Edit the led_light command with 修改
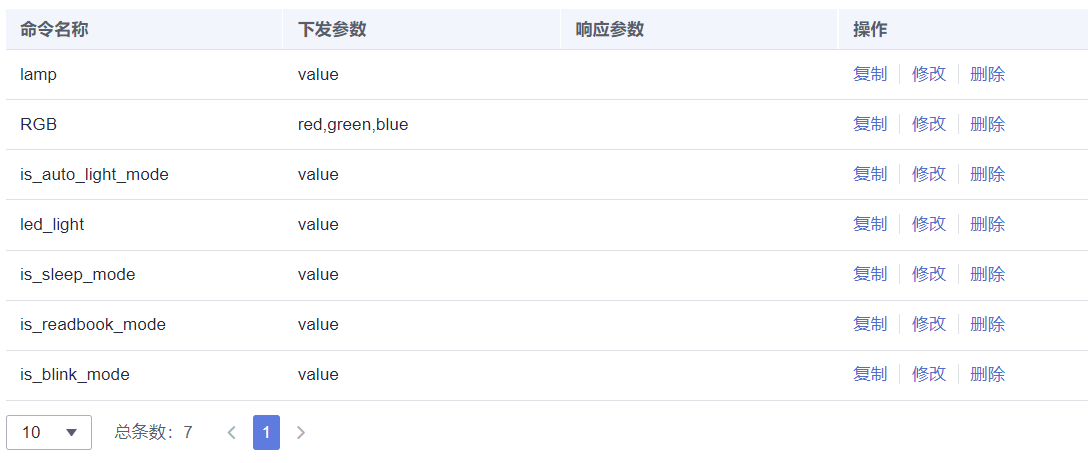This screenshot has width=1088, height=463. click(928, 224)
